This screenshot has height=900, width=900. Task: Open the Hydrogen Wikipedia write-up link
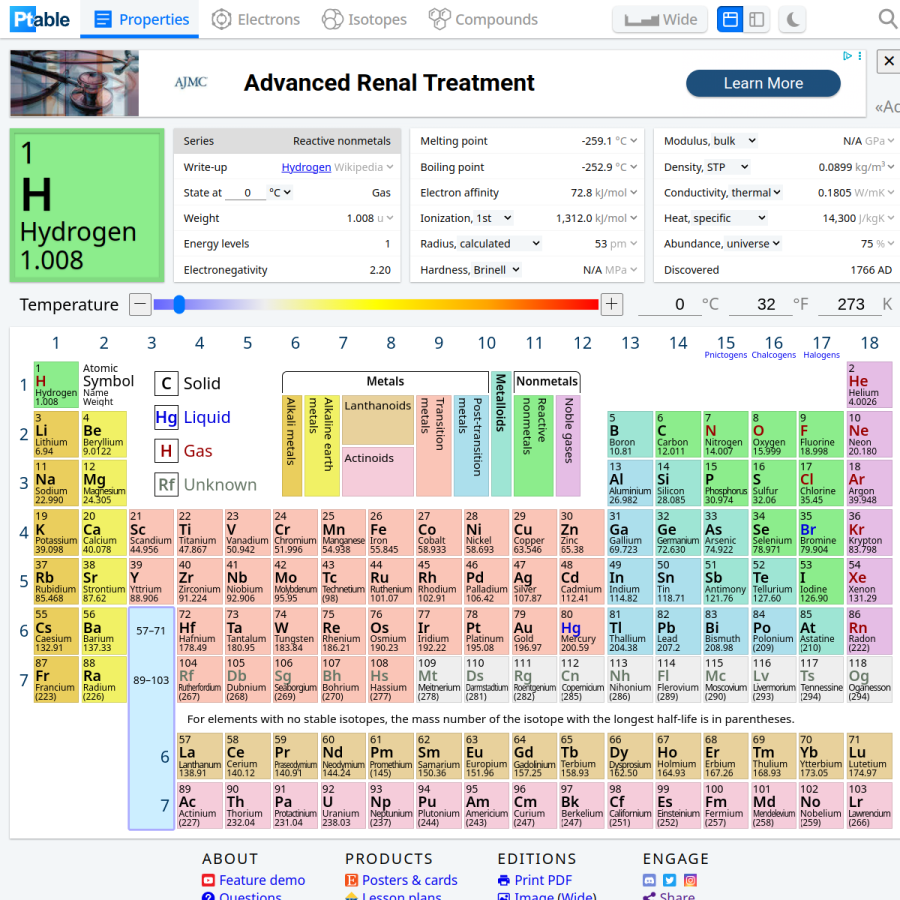306,167
